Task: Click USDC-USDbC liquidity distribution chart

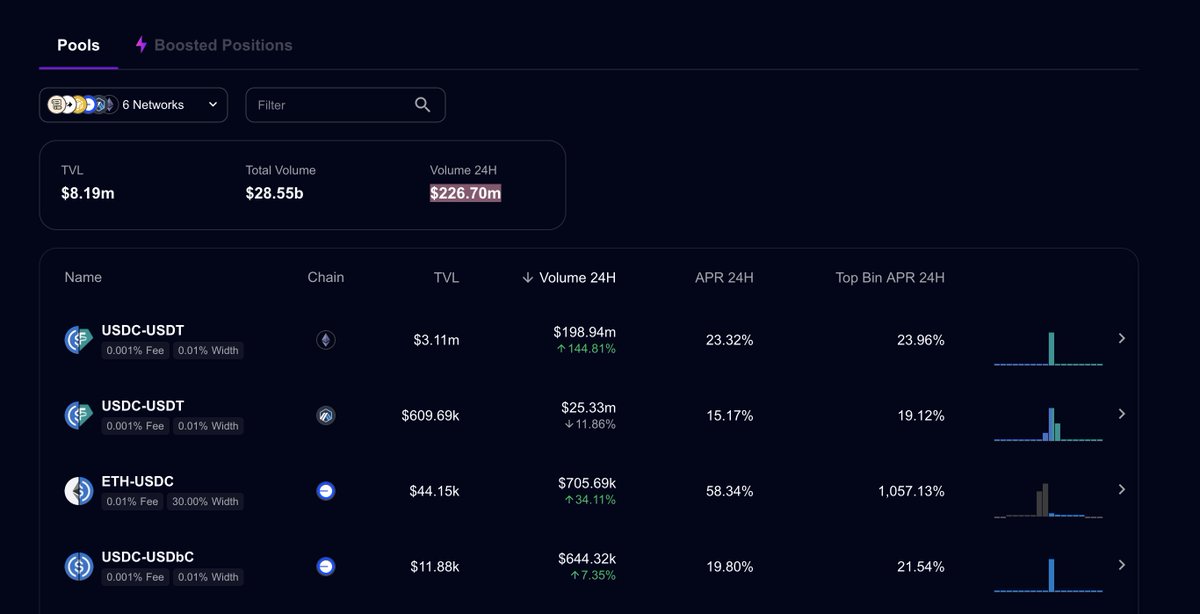Action: pyautogui.click(x=1049, y=575)
